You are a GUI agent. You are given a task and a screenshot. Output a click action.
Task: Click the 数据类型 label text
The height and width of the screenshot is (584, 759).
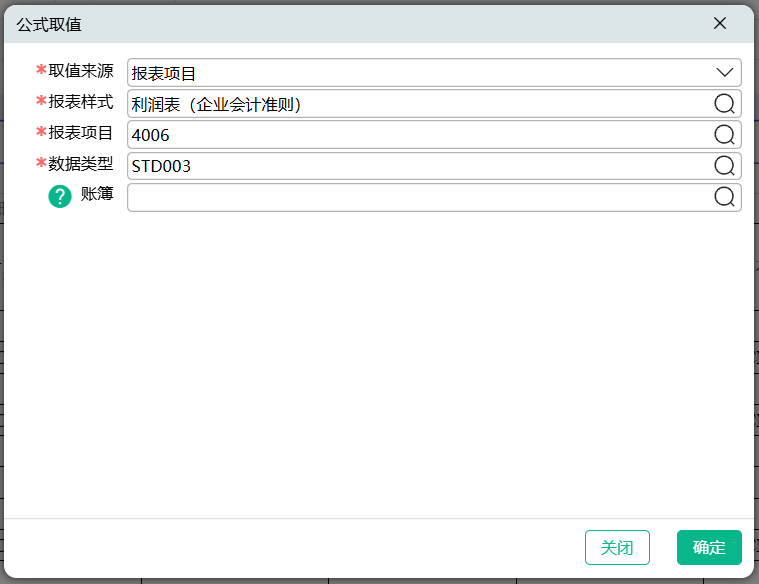(81, 164)
